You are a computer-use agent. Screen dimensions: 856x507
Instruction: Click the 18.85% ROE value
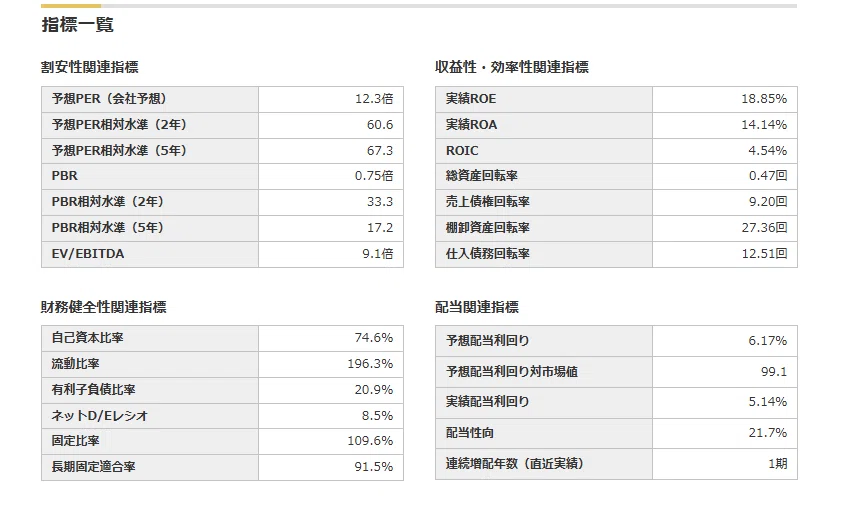(764, 99)
